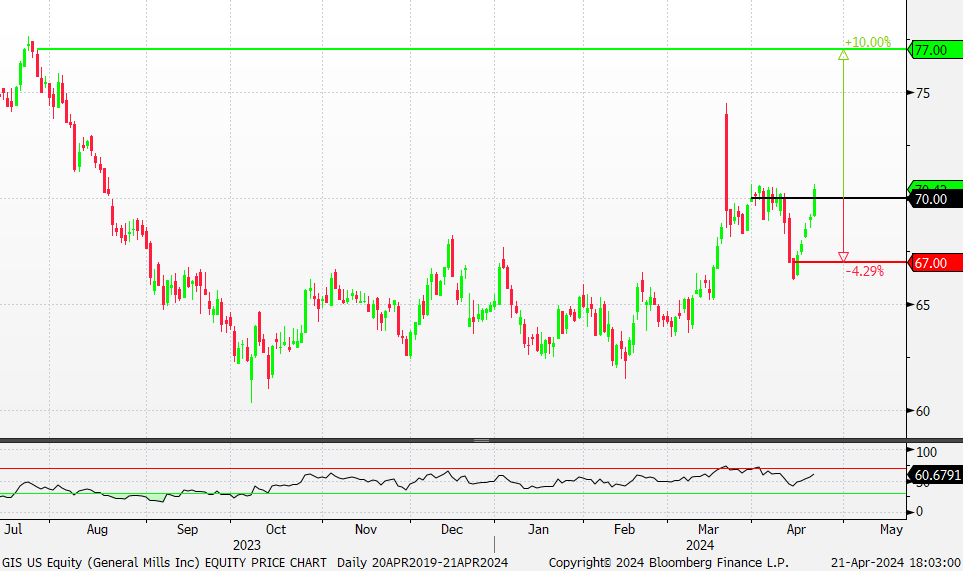963x571 pixels.
Task: Click the Bloomberg Finance L.P. copyright text
Action: pyautogui.click(x=669, y=561)
